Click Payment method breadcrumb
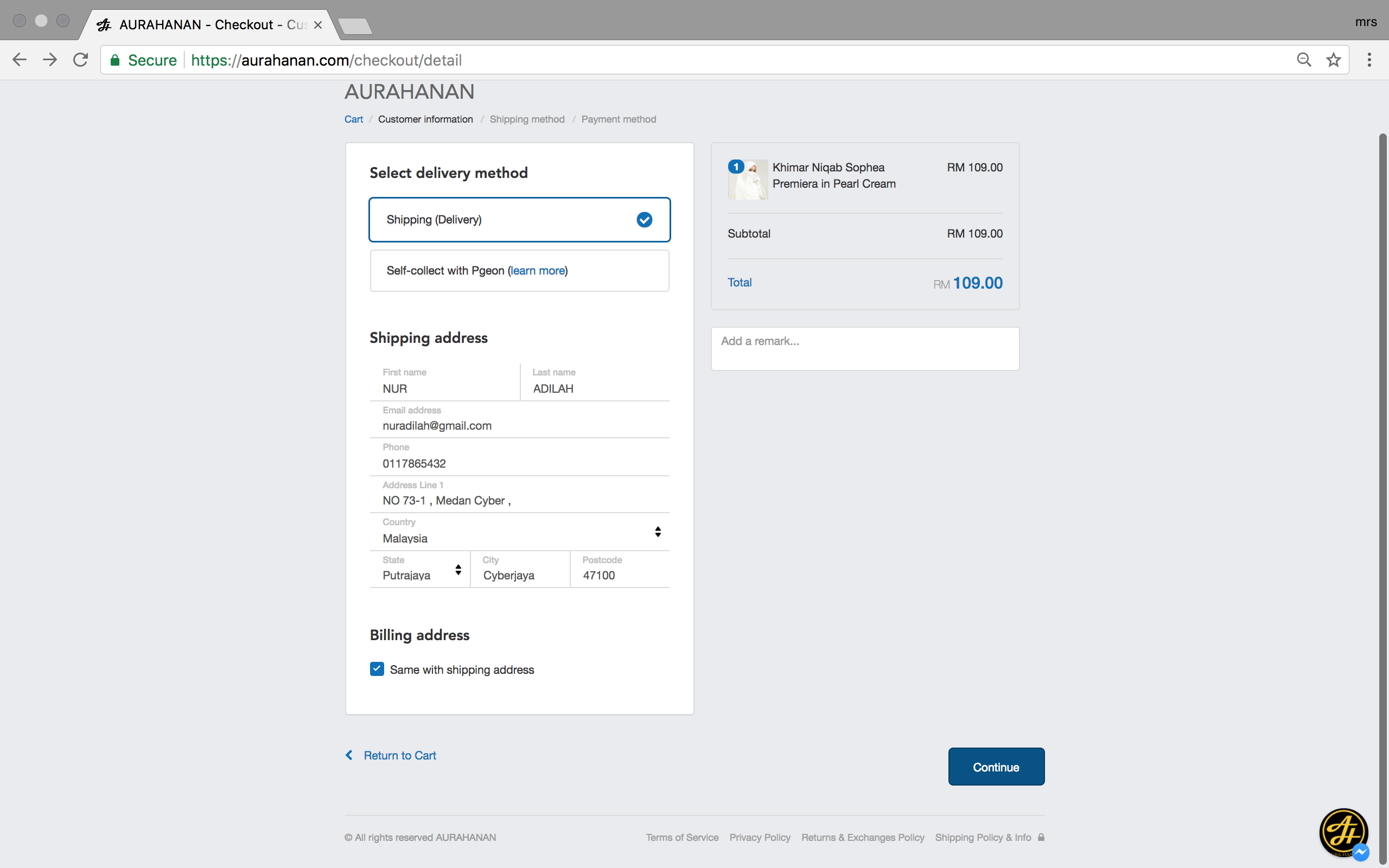The image size is (1389, 868). point(618,119)
